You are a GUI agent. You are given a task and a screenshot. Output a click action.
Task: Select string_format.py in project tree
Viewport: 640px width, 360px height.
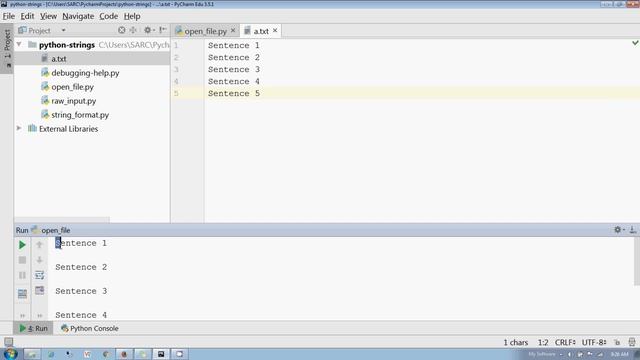coord(80,115)
